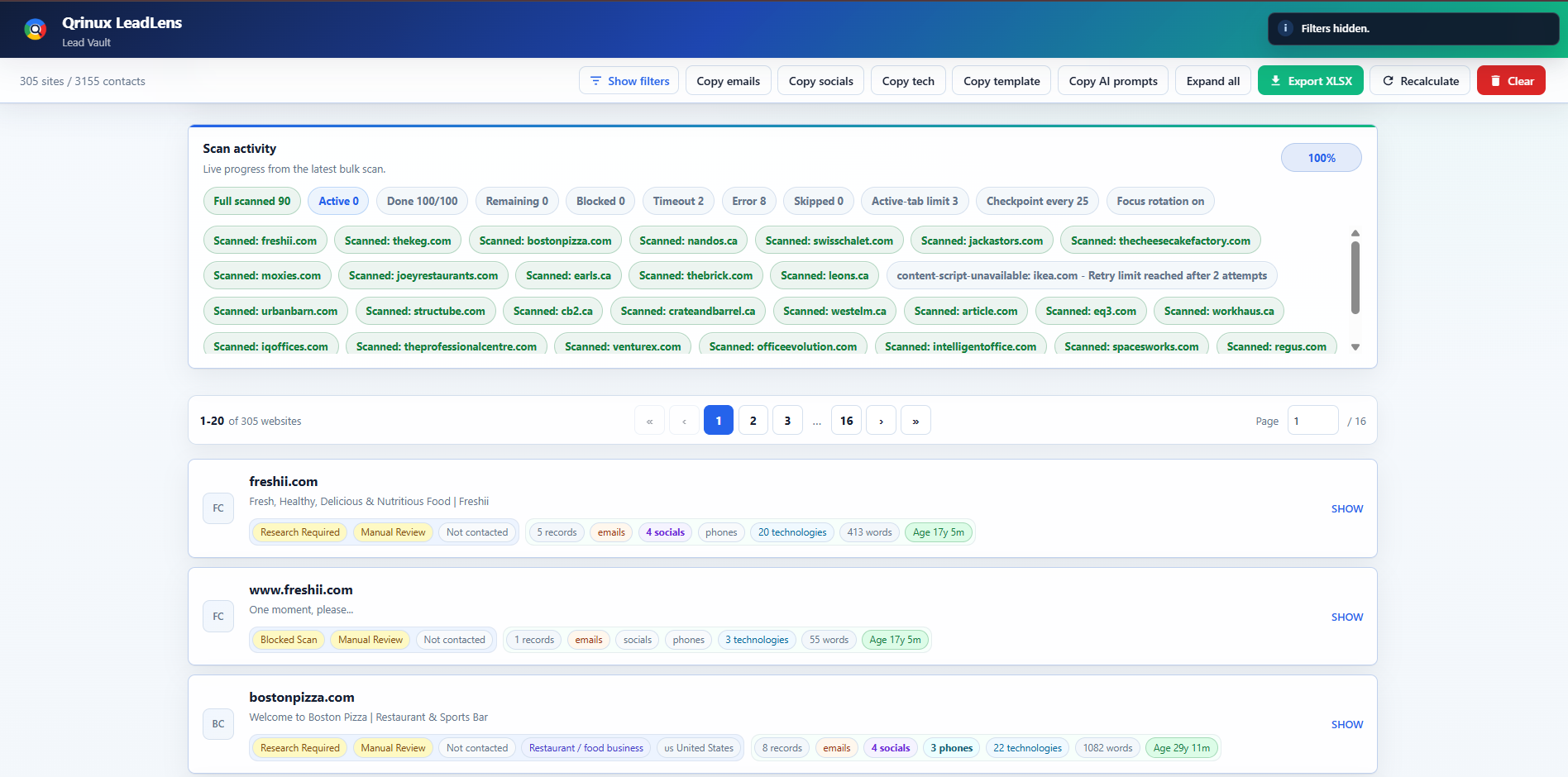
Task: Click Research Required tag on freshii.com
Action: pos(300,532)
